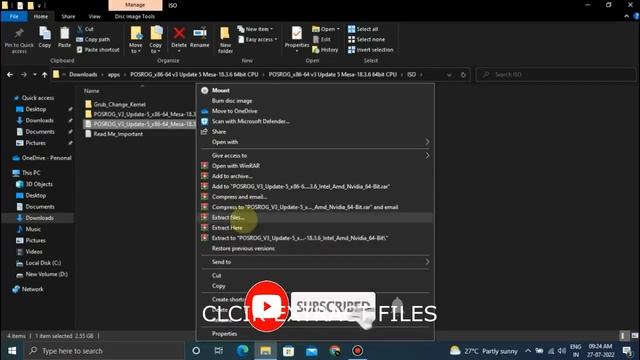
Task: Click Invert selection in the ribbon
Action: [x=370, y=50]
